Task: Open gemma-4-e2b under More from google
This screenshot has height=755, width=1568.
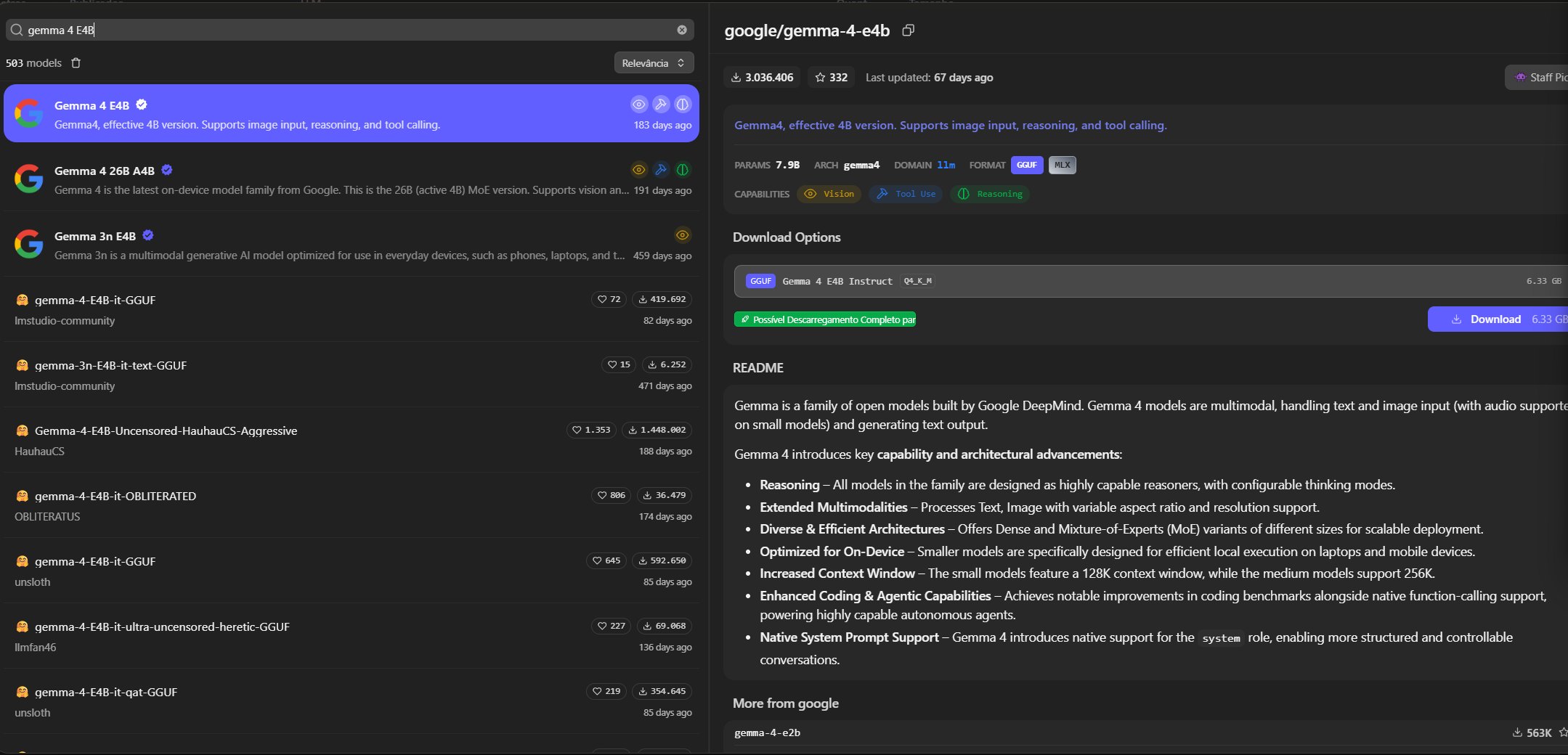Action: pos(768,732)
